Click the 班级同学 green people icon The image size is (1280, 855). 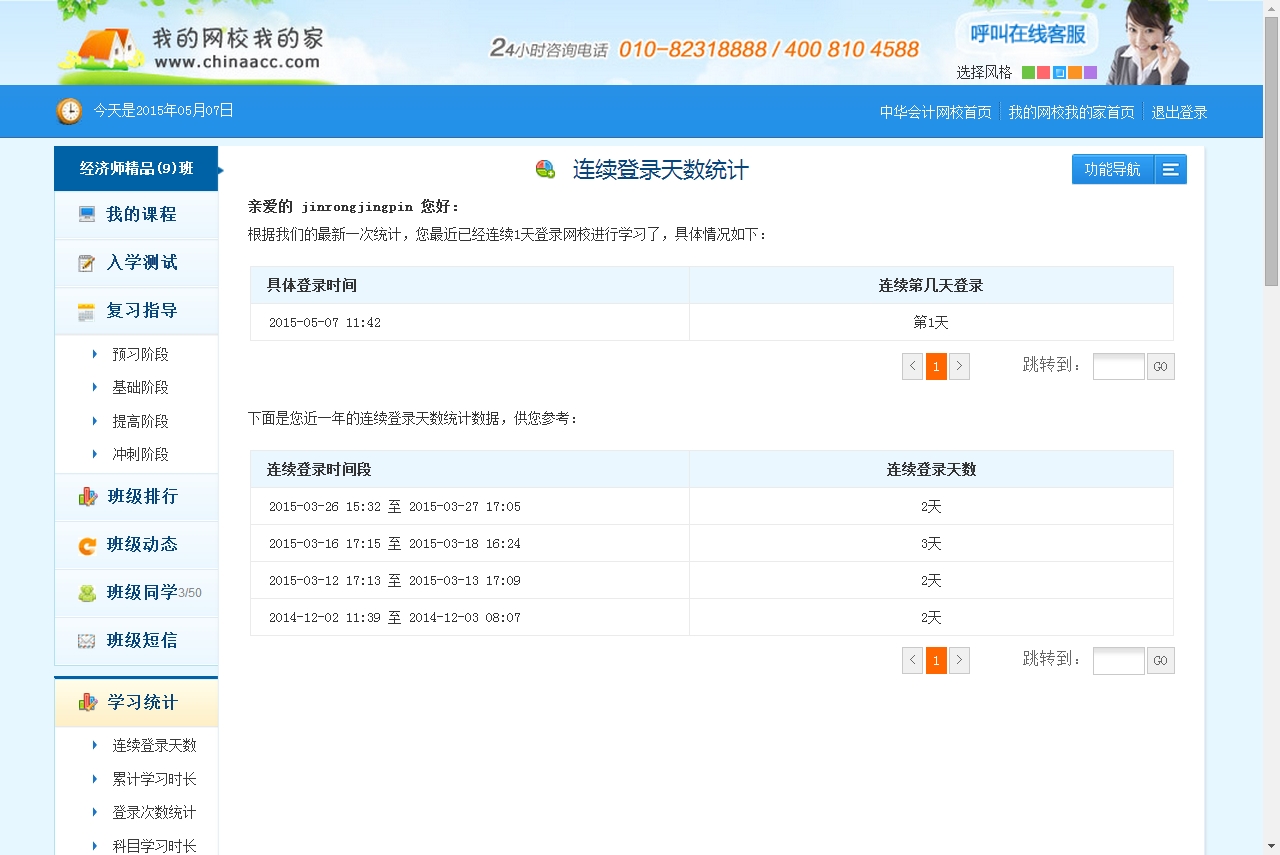point(87,593)
